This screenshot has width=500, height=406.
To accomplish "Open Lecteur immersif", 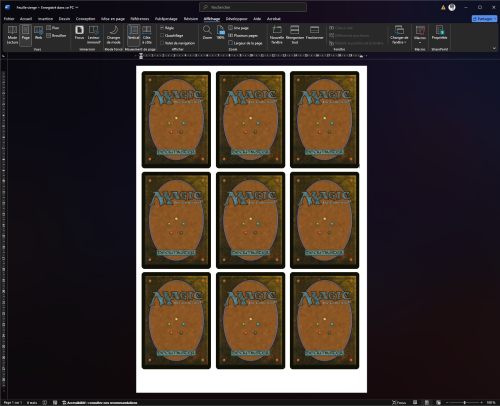I will [94, 35].
